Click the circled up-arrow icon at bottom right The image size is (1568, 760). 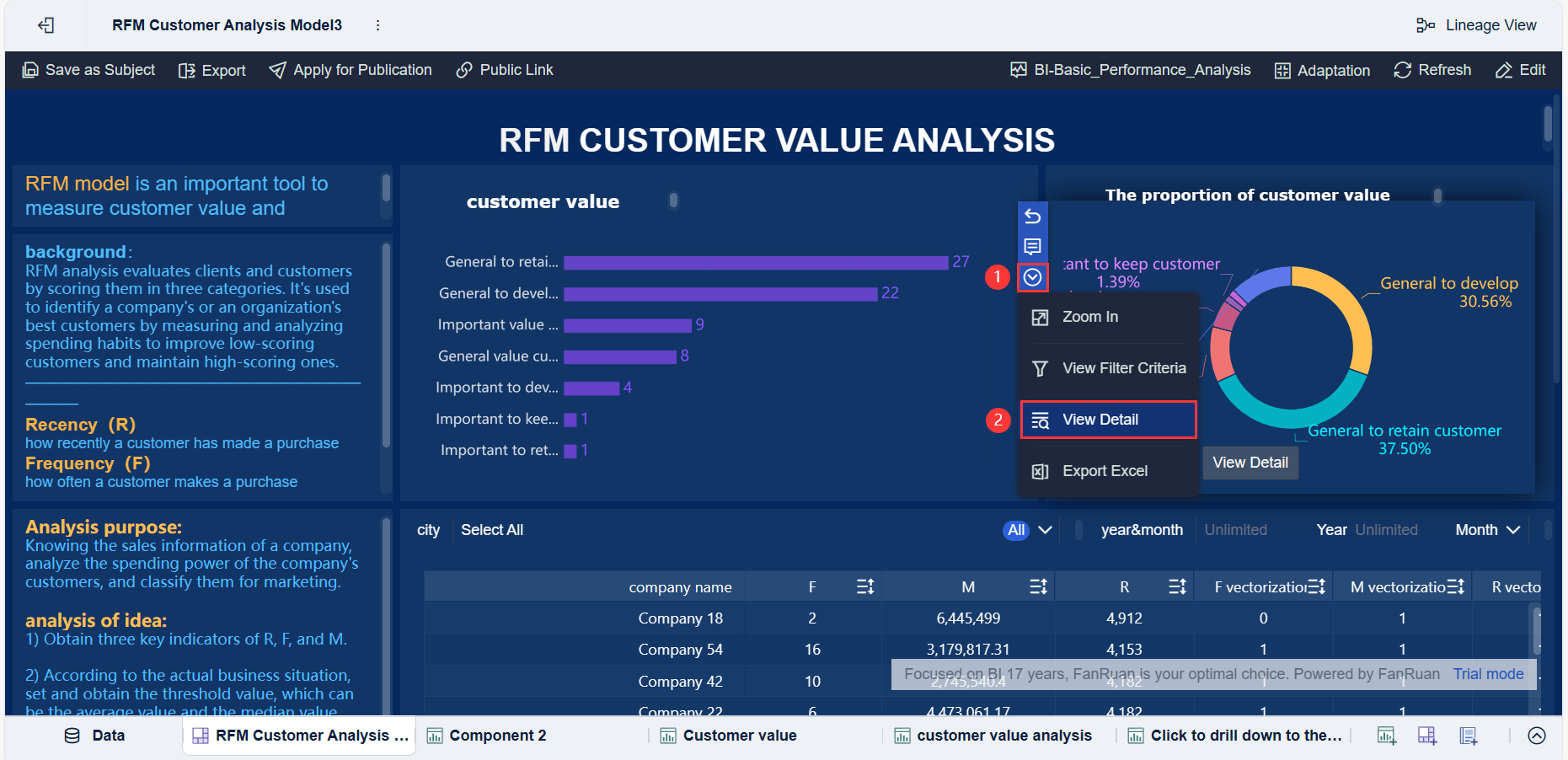[x=1537, y=736]
